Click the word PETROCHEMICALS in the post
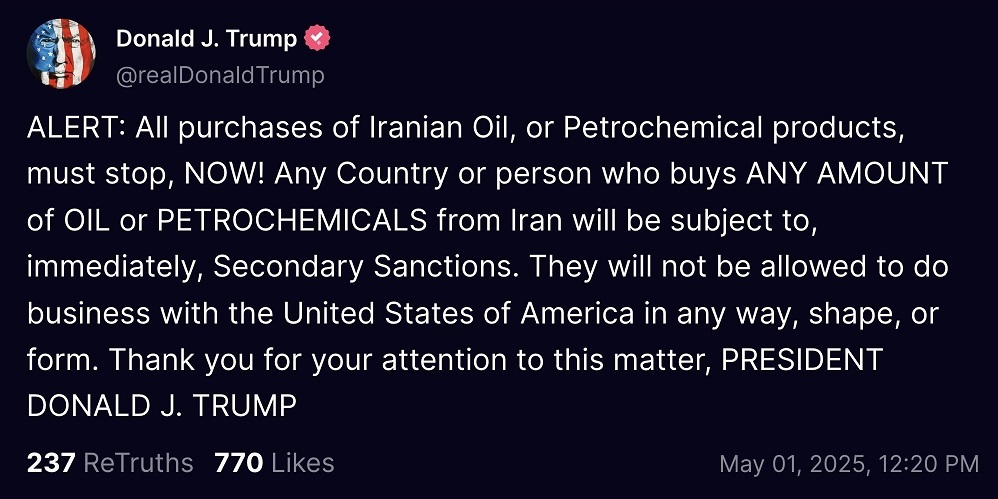 292,221
